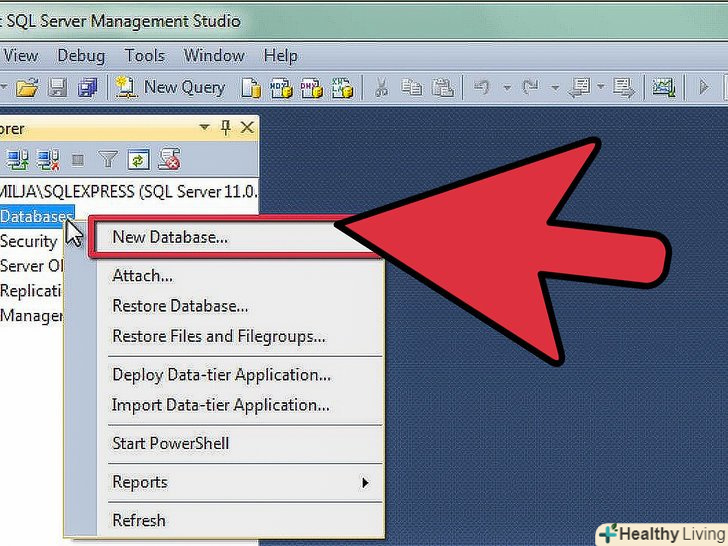This screenshot has width=728, height=546.
Task: Click the Save disk icon
Action: 58,87
